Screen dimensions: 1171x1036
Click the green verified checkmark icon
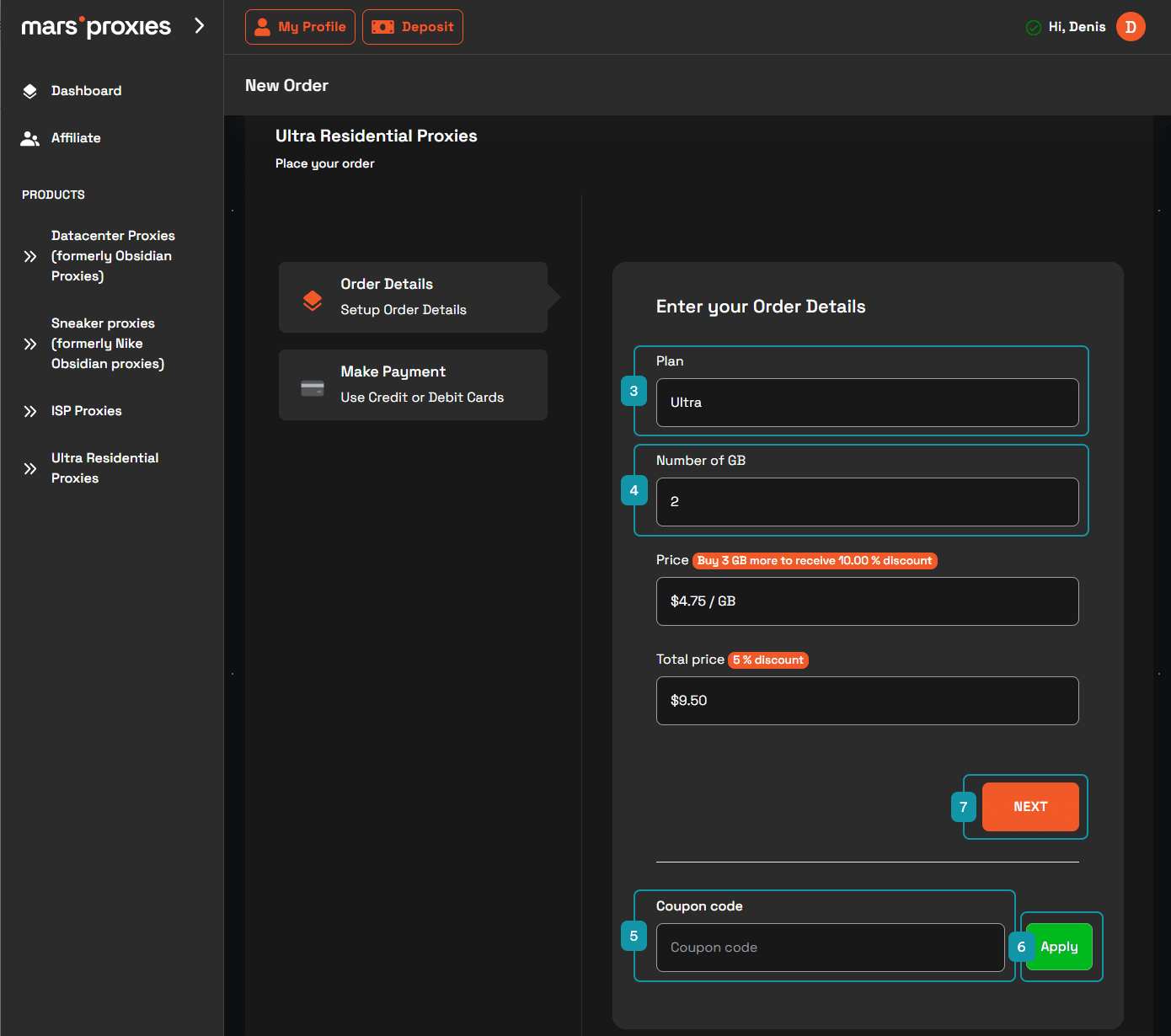[1034, 28]
